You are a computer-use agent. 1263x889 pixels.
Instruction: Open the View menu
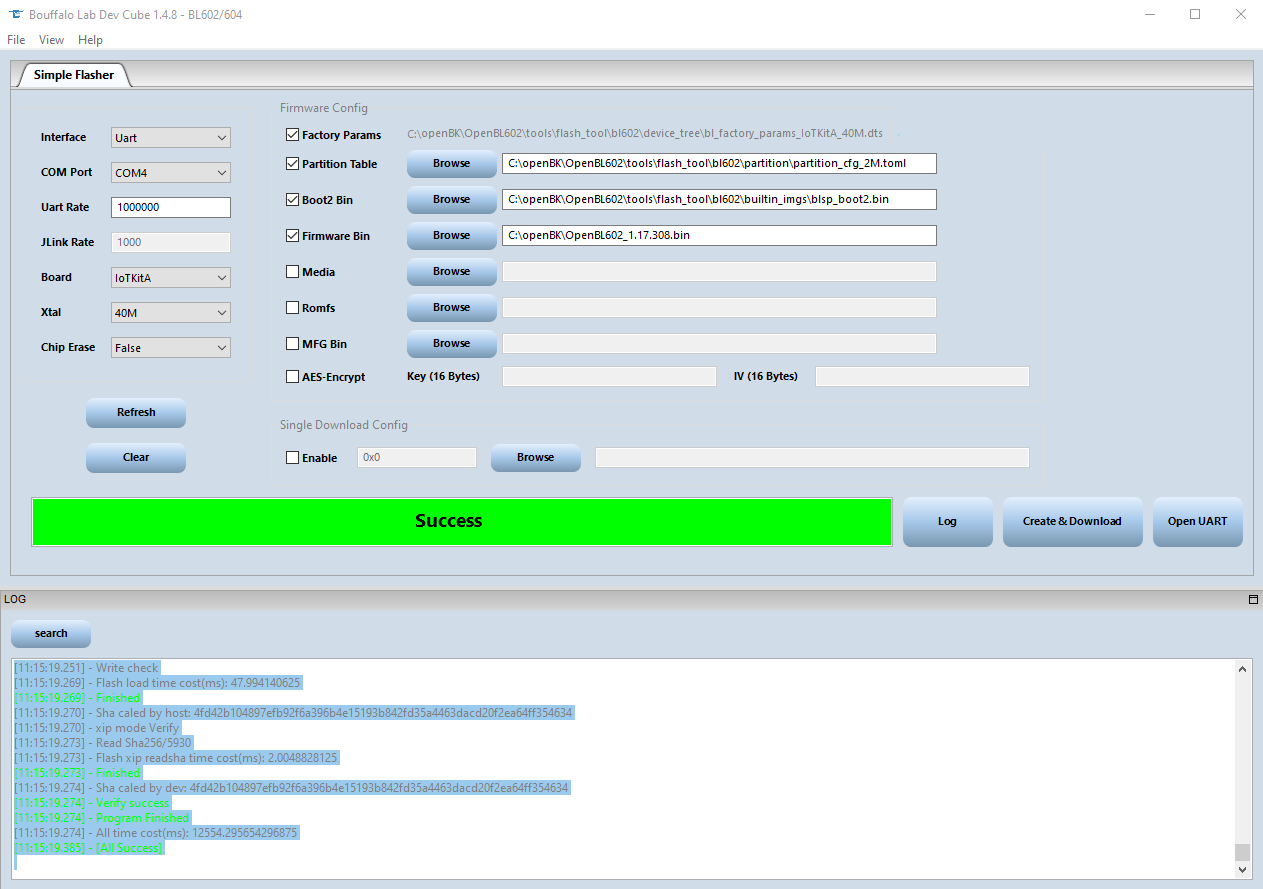(51, 40)
